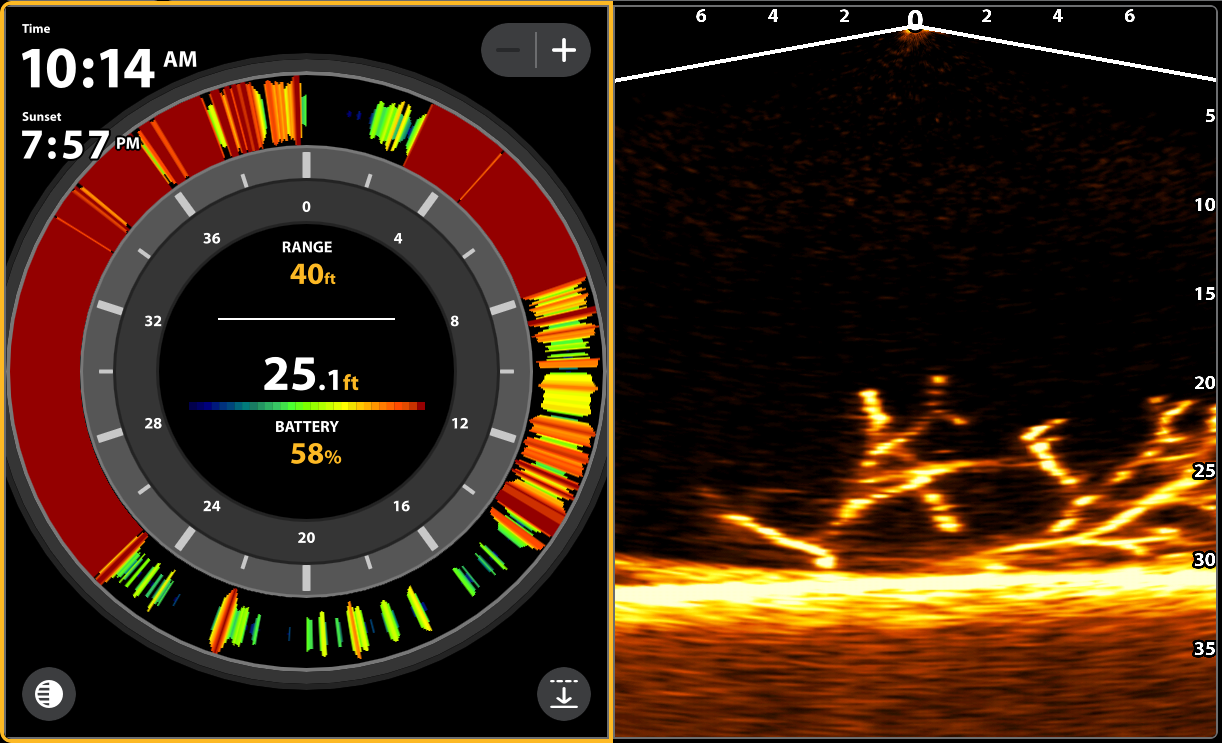Click the 0 mark on flasher dial
The height and width of the screenshot is (743, 1222).
[x=306, y=207]
